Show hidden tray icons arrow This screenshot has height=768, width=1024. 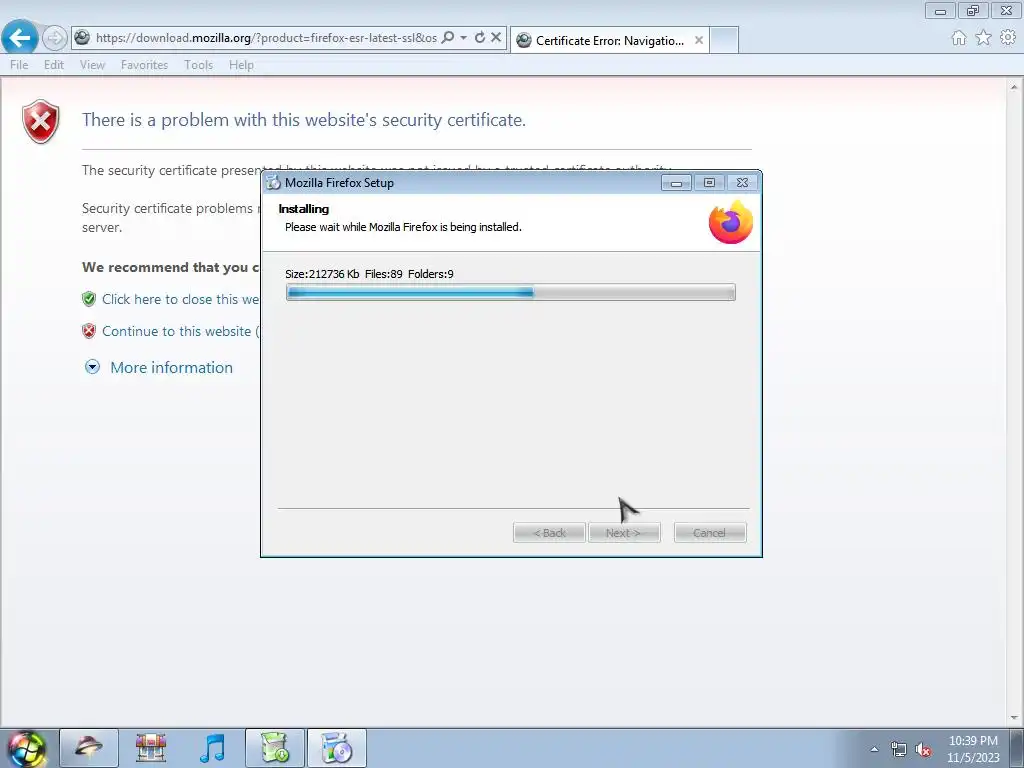click(874, 749)
